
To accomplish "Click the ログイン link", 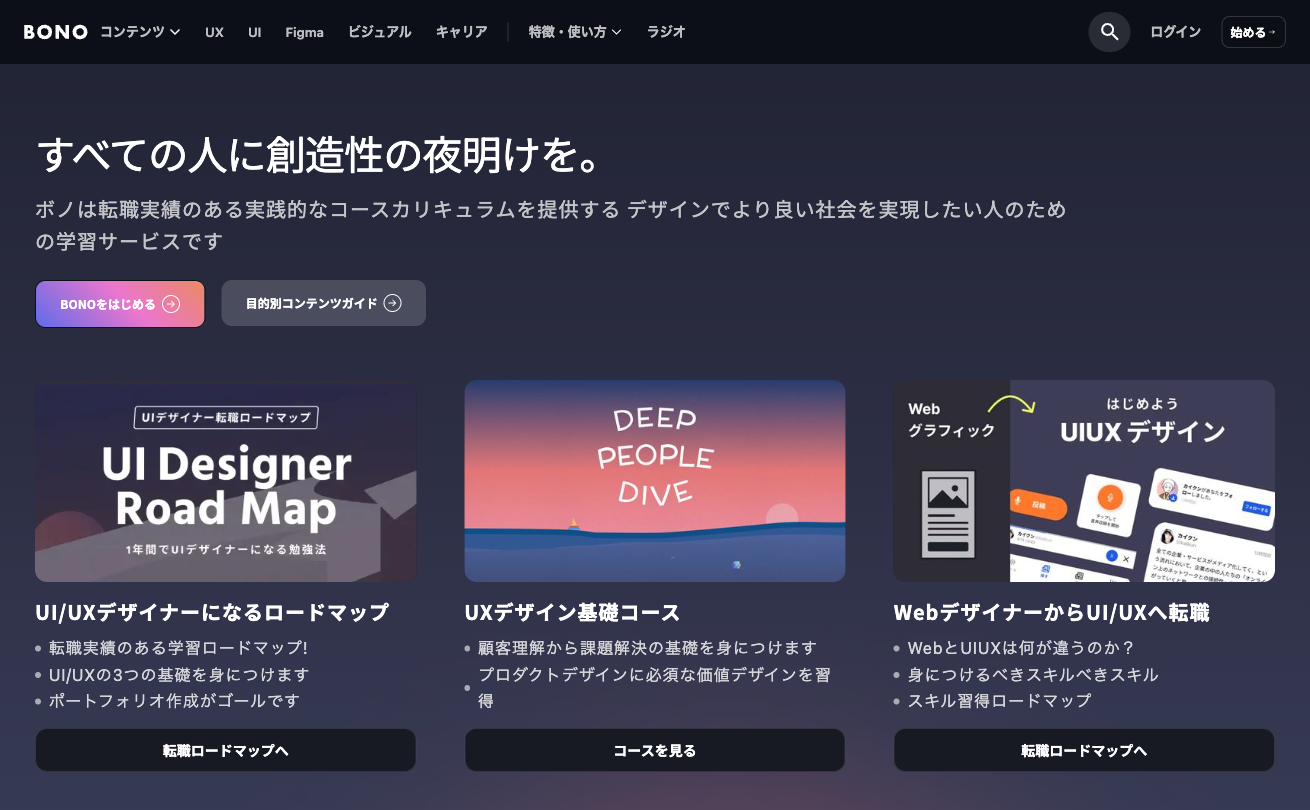I will pyautogui.click(x=1175, y=32).
